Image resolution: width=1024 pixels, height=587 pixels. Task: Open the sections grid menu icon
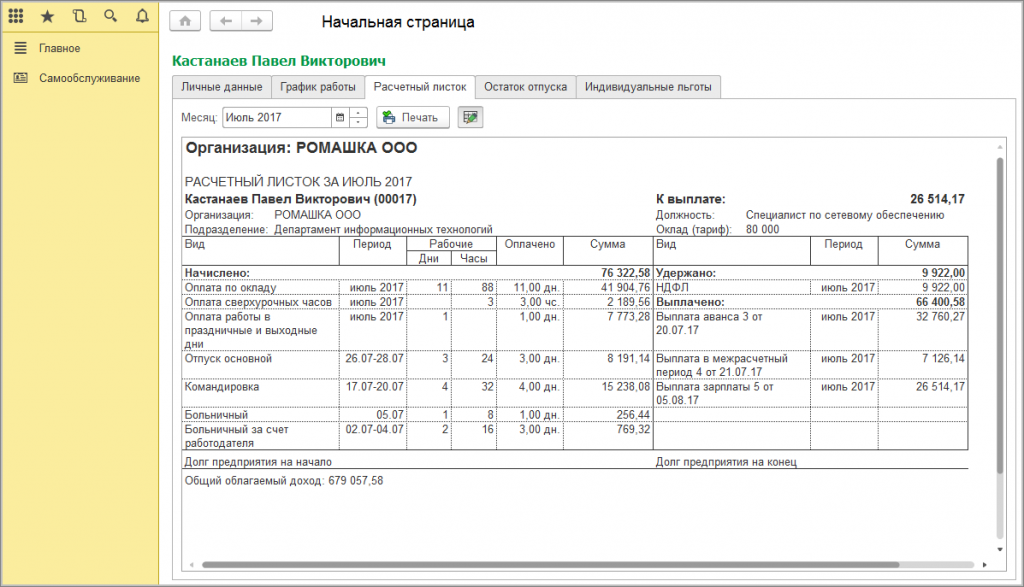click(x=17, y=17)
